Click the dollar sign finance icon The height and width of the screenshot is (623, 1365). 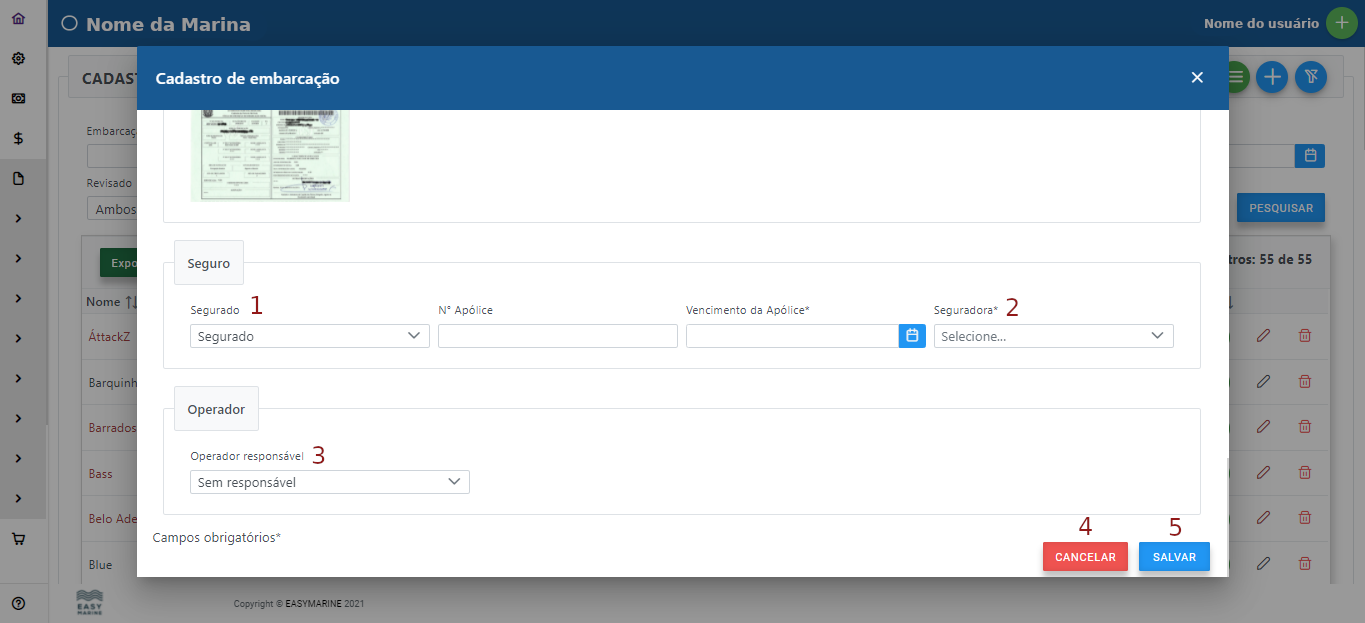click(x=18, y=139)
